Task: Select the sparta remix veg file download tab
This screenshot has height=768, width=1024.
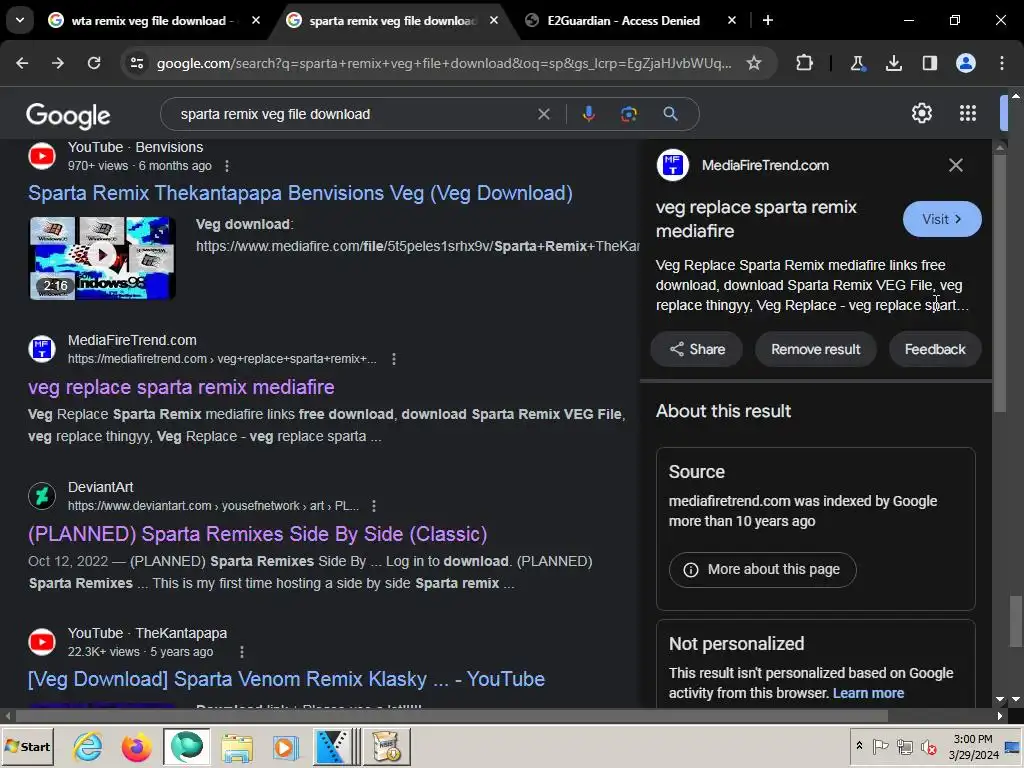Action: pyautogui.click(x=392, y=20)
